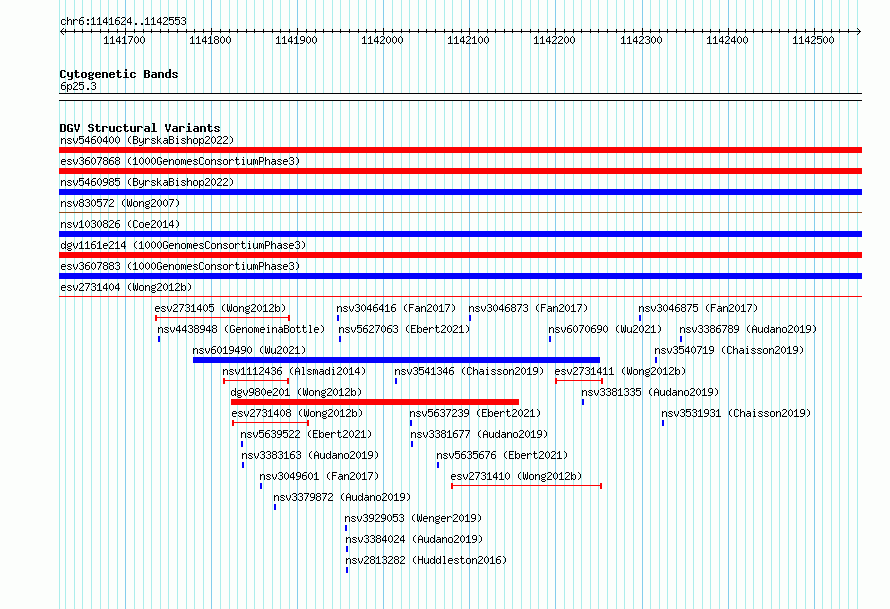Click the nsv3381335 (Audano2019) label
The height and width of the screenshot is (609, 890).
(650, 392)
